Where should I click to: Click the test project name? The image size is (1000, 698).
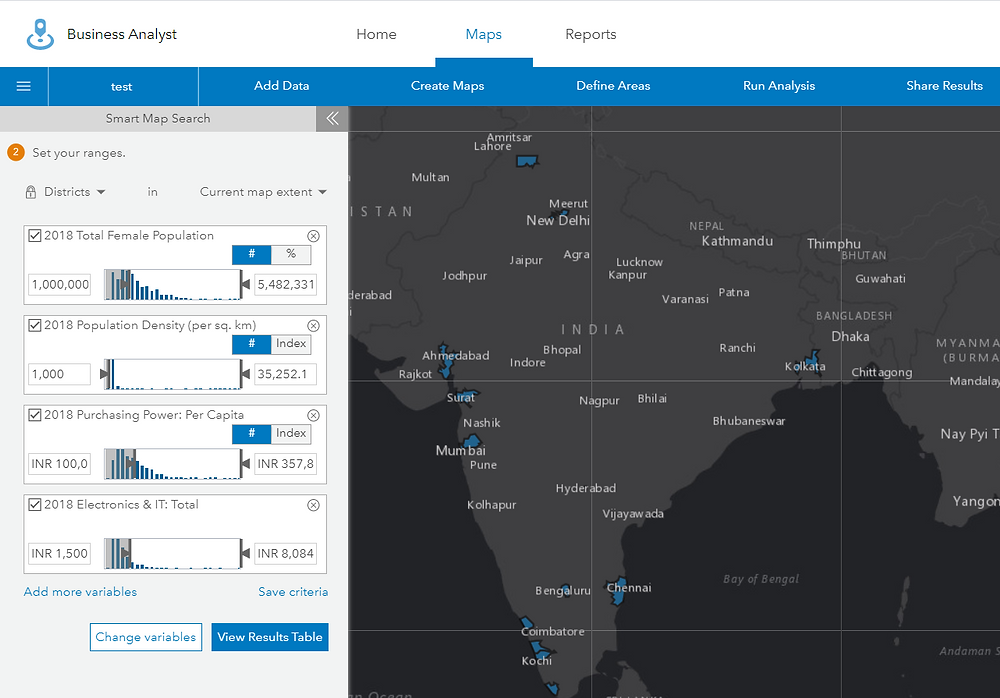[121, 87]
